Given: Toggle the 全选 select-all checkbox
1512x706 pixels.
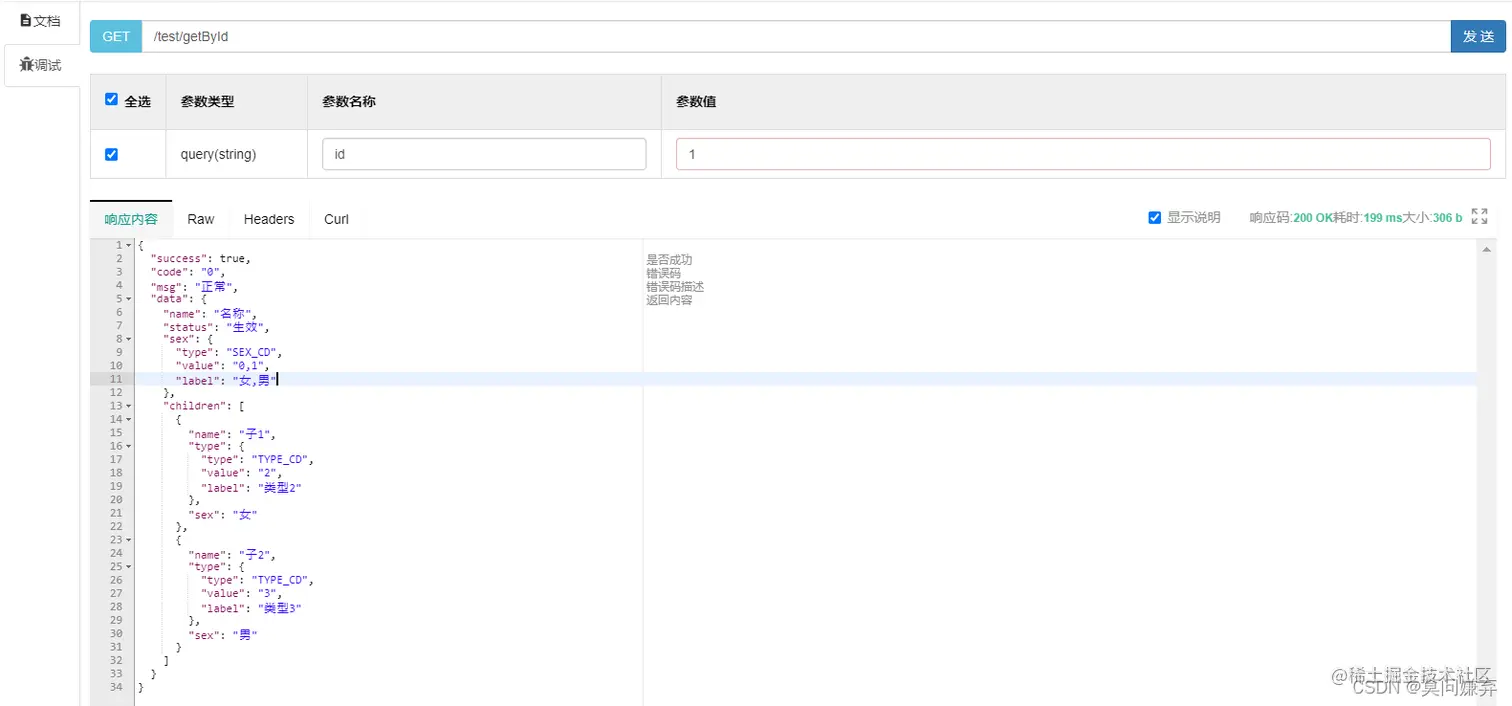Looking at the screenshot, I should (x=112, y=100).
